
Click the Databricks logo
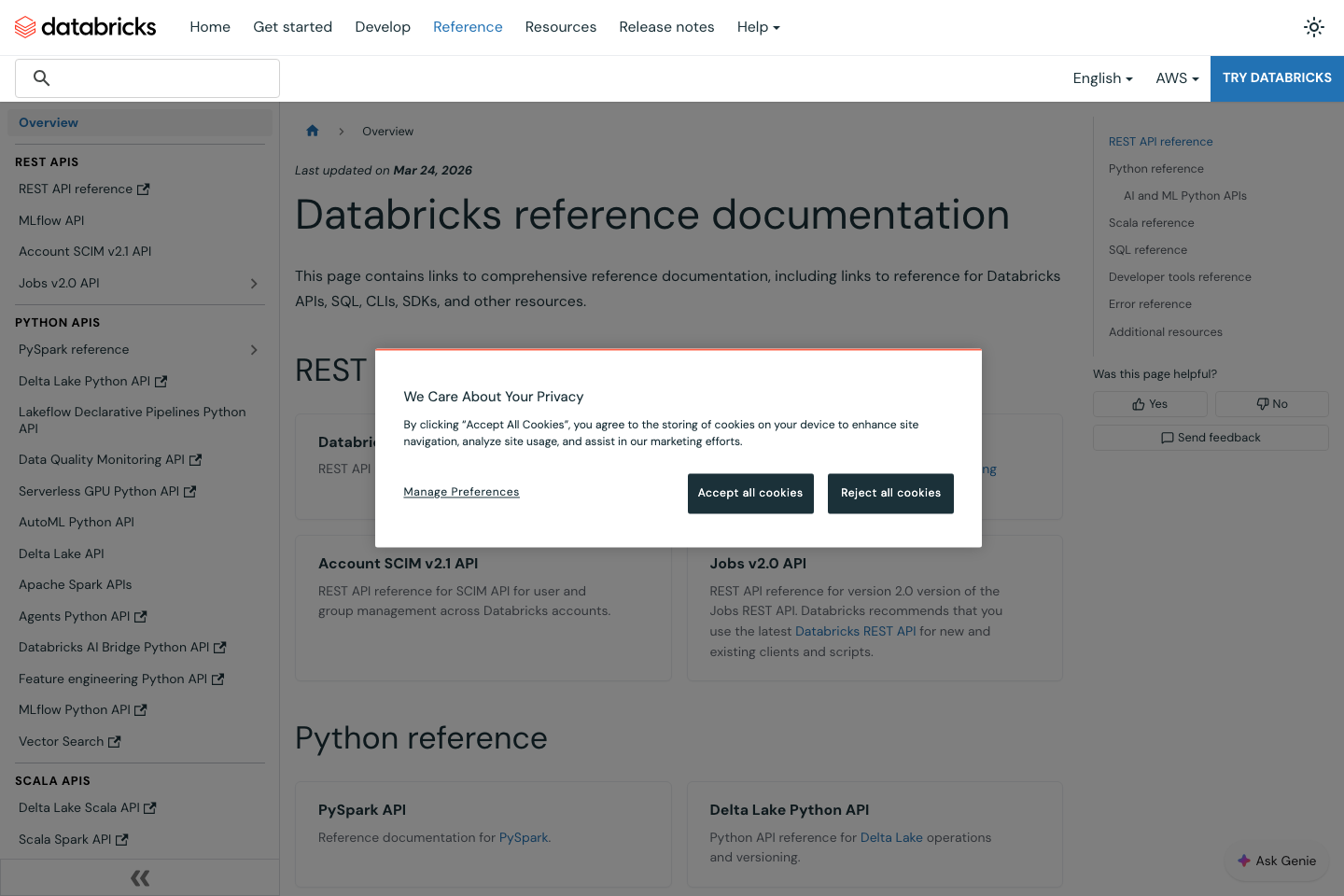[x=85, y=27]
